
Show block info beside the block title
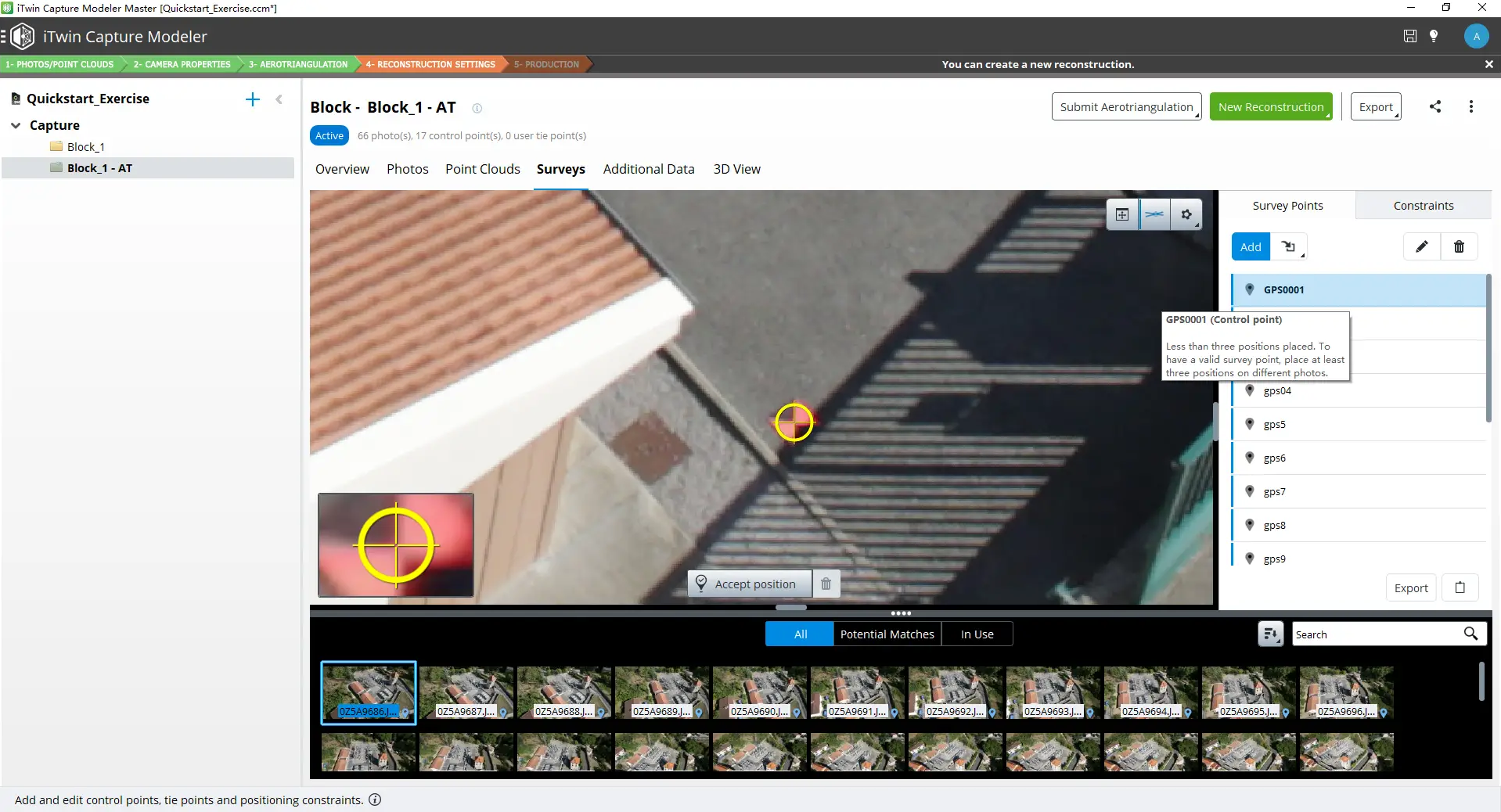click(477, 108)
